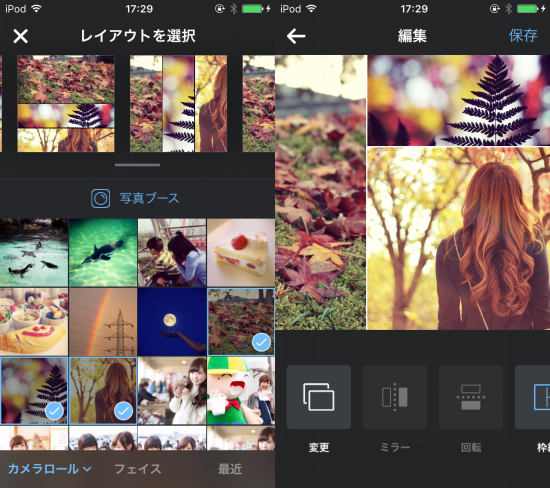Viewport: 550px width, 488px height.
Task: Expand the カメラロール album dropdown
Action: (x=49, y=469)
